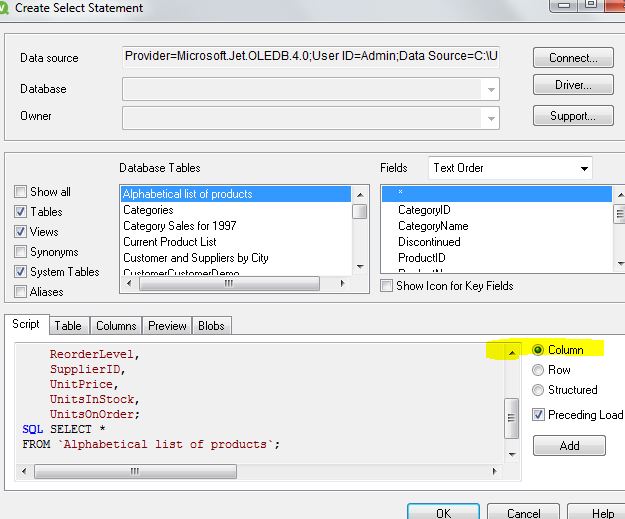Select 'Current Product List' table
Screen dimensions: 625x519
pos(236,242)
